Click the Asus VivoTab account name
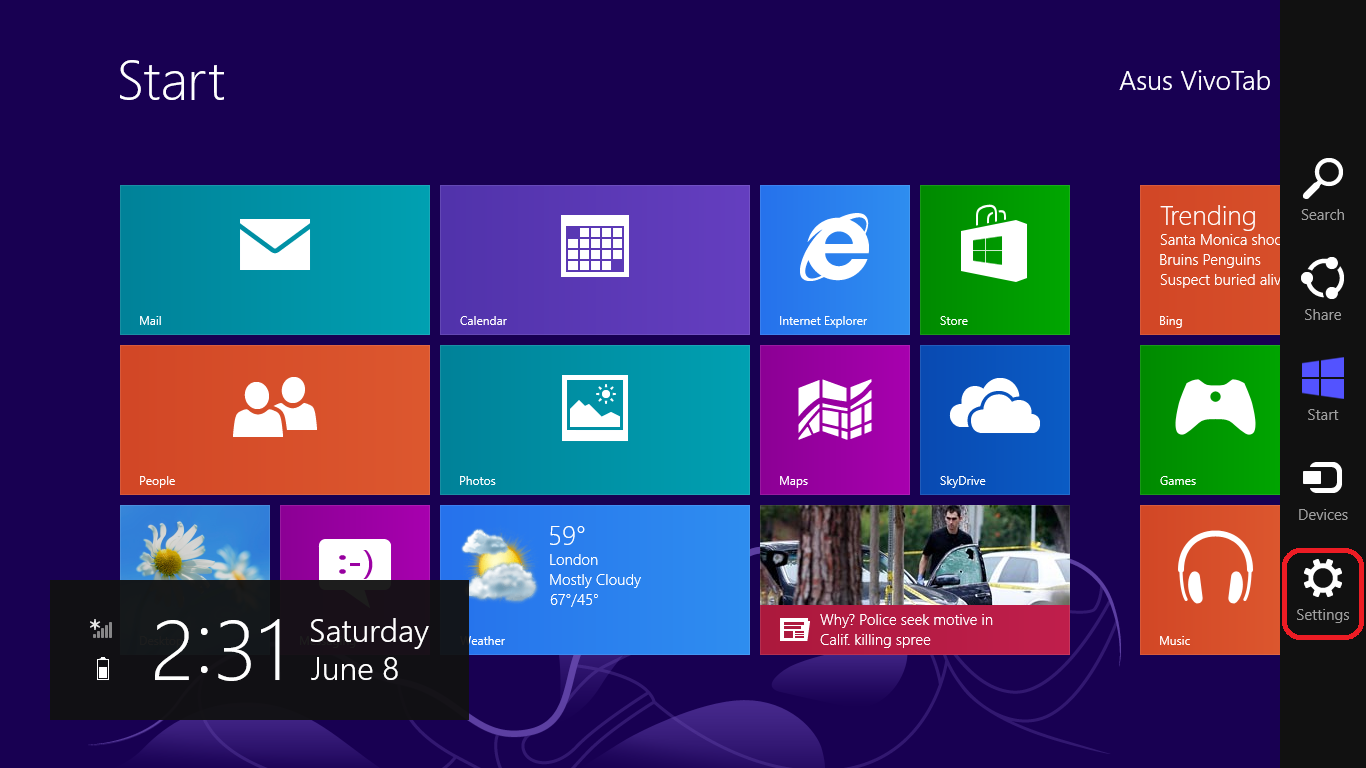 pyautogui.click(x=1194, y=81)
